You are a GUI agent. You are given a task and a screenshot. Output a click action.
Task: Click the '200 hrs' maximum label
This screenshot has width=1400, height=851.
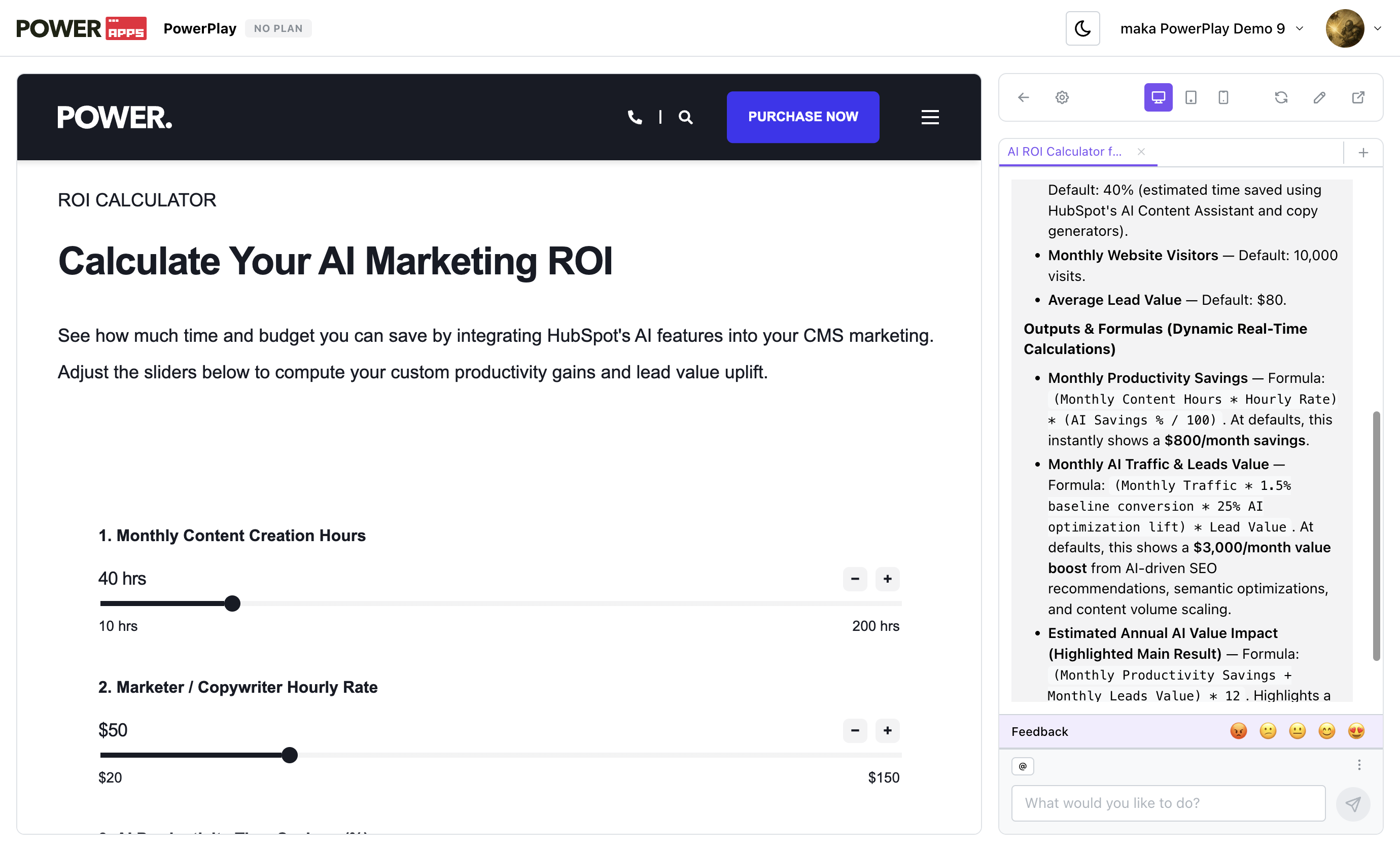coord(875,626)
